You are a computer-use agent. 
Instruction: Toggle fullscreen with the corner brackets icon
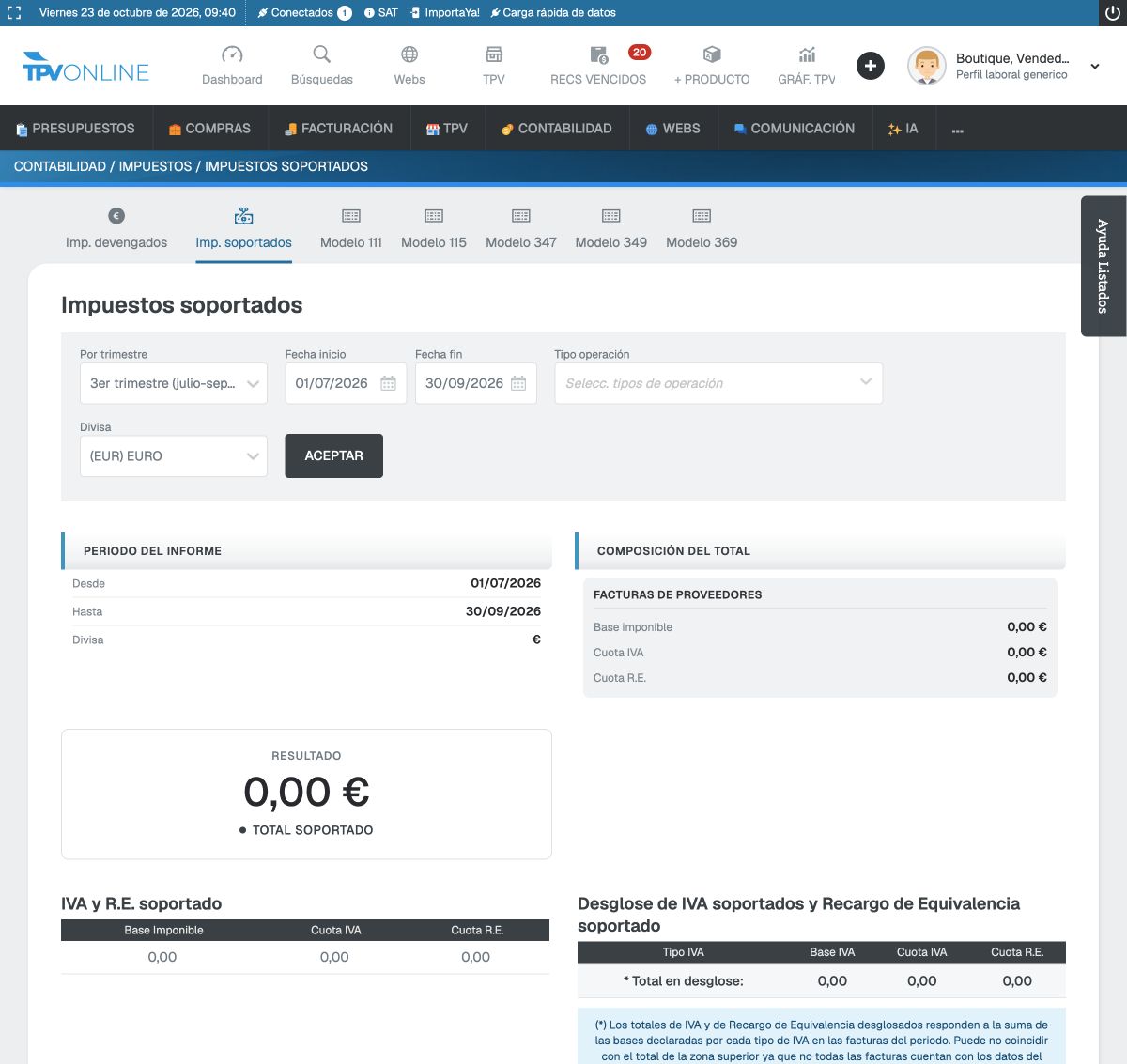click(14, 13)
